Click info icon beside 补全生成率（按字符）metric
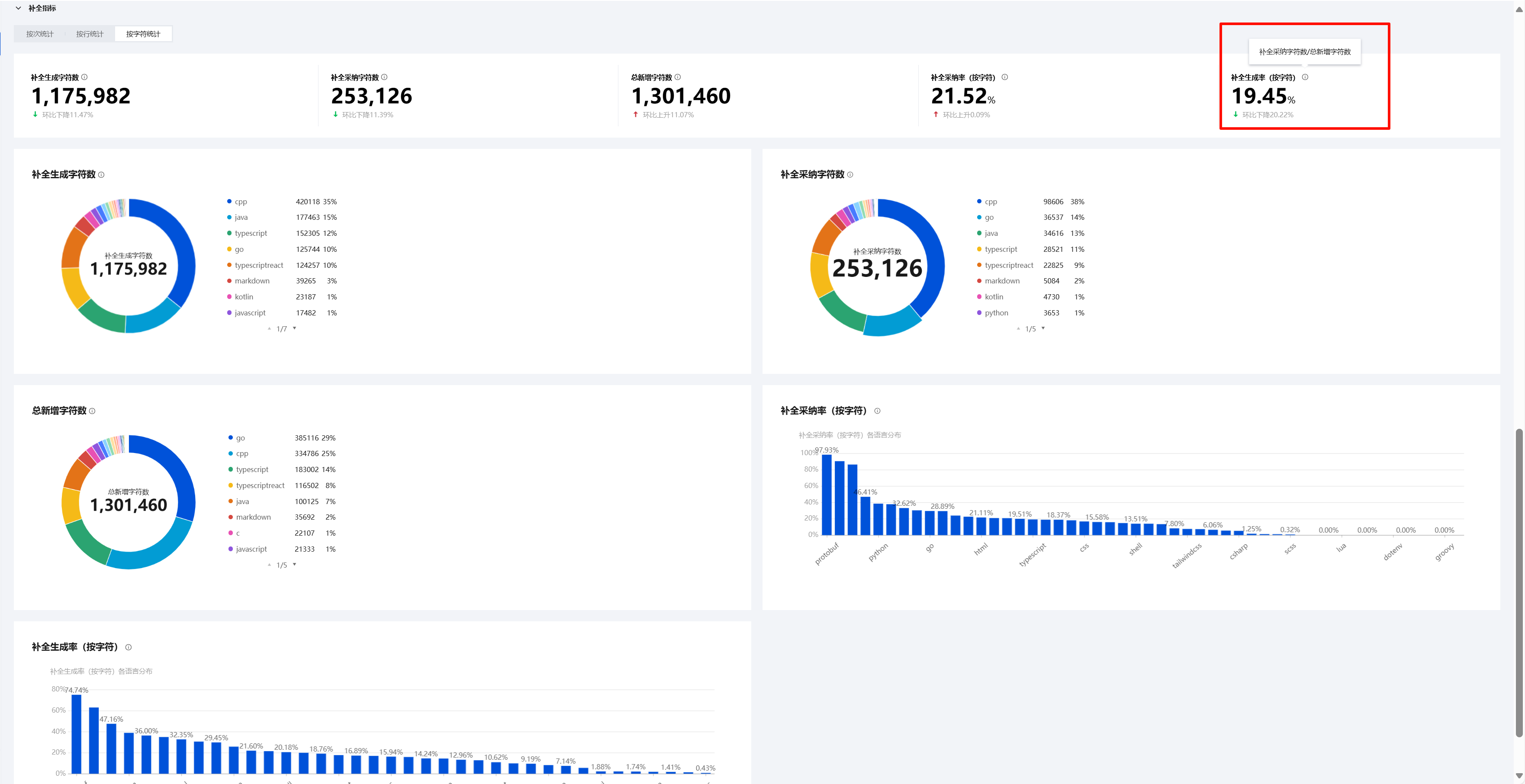 tap(1305, 77)
